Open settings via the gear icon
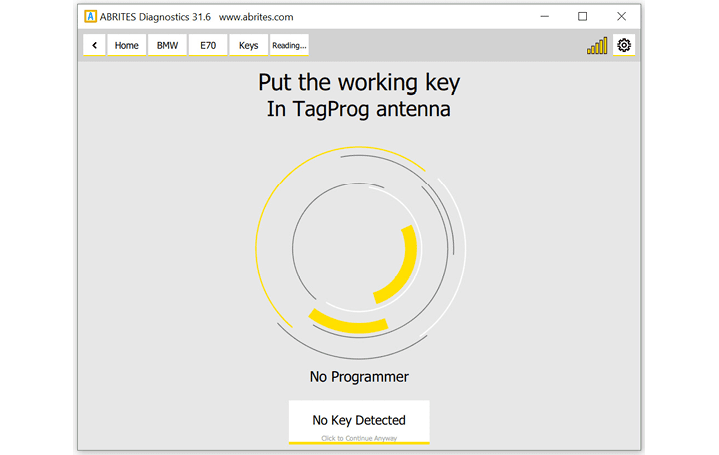Viewport: 719px width, 455px height. [624, 45]
